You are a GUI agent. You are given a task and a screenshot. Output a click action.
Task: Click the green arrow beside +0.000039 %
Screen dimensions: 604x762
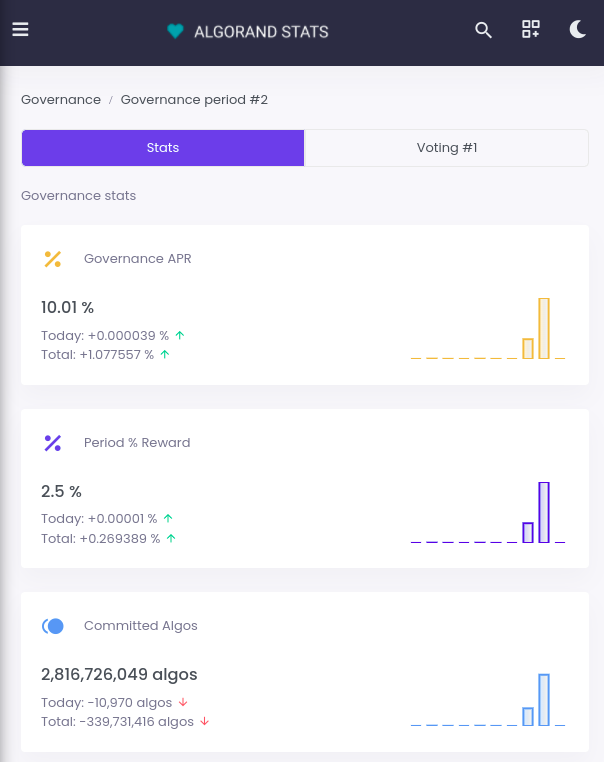pyautogui.click(x=180, y=335)
